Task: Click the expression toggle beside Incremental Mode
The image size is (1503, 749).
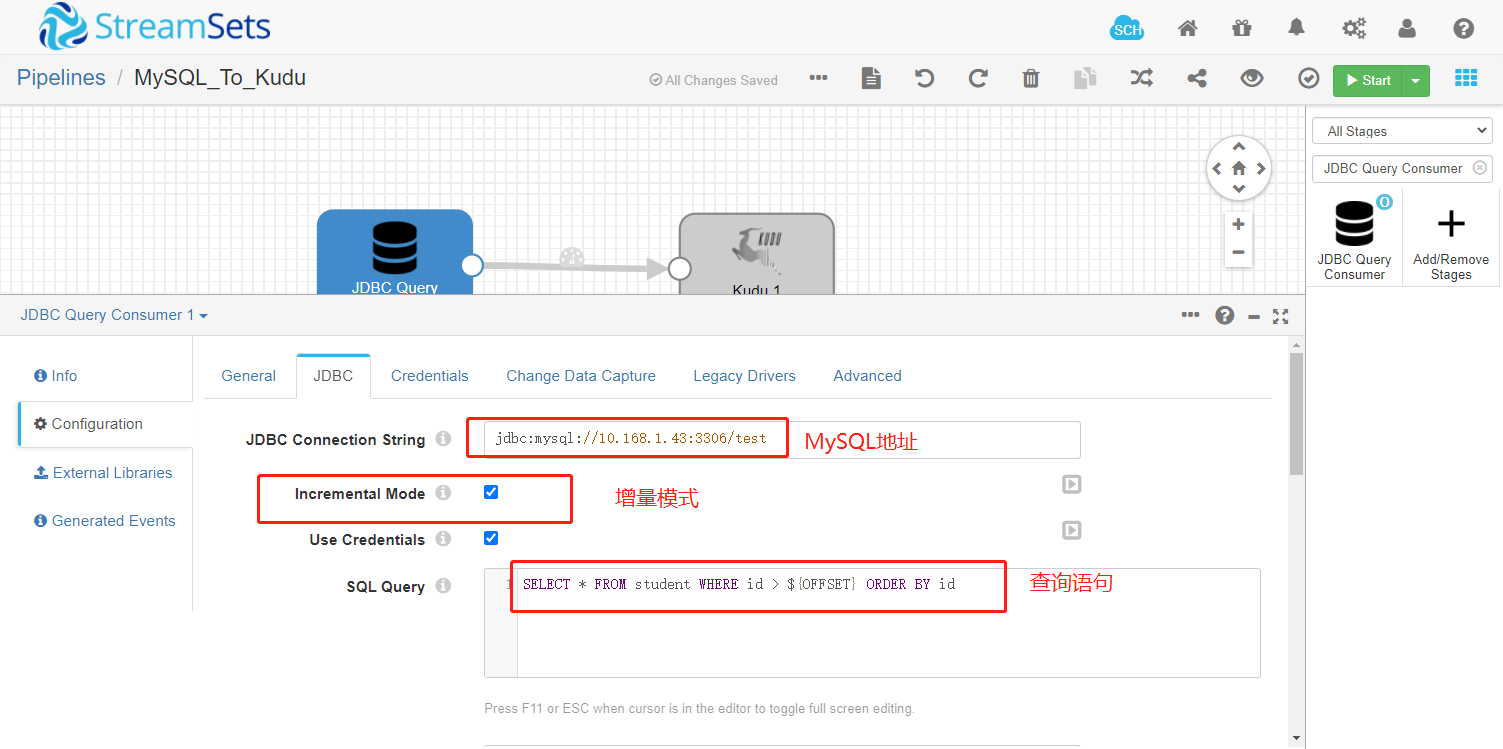Action: pyautogui.click(x=1071, y=484)
